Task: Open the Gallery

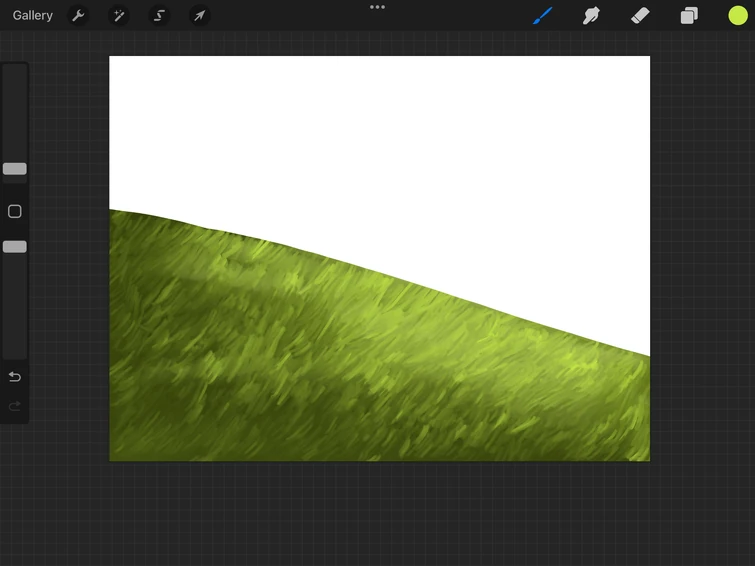Action: 32,15
